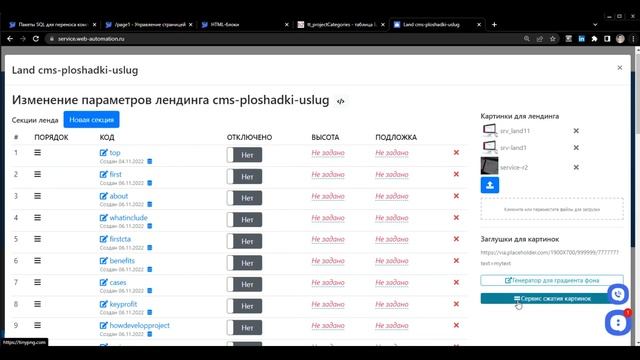The width and height of the screenshot is (640, 360).
Task: Toggle the disabled switch for section benefits
Action: (244, 263)
